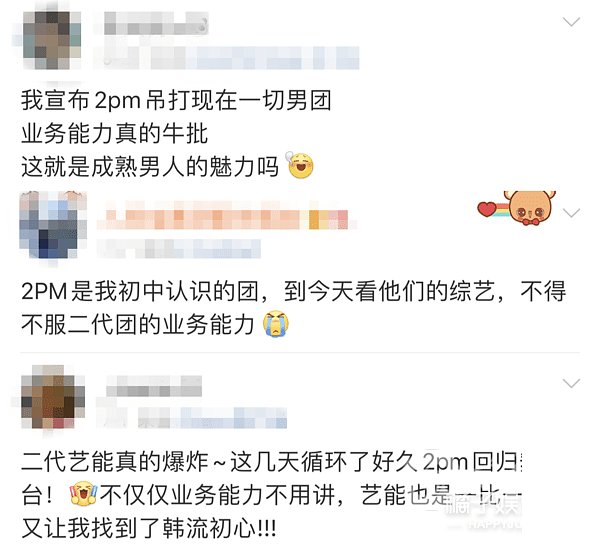This screenshot has height=545, width=600.
Task: Click first comment's blurred timestamp line
Action: (x=227, y=58)
